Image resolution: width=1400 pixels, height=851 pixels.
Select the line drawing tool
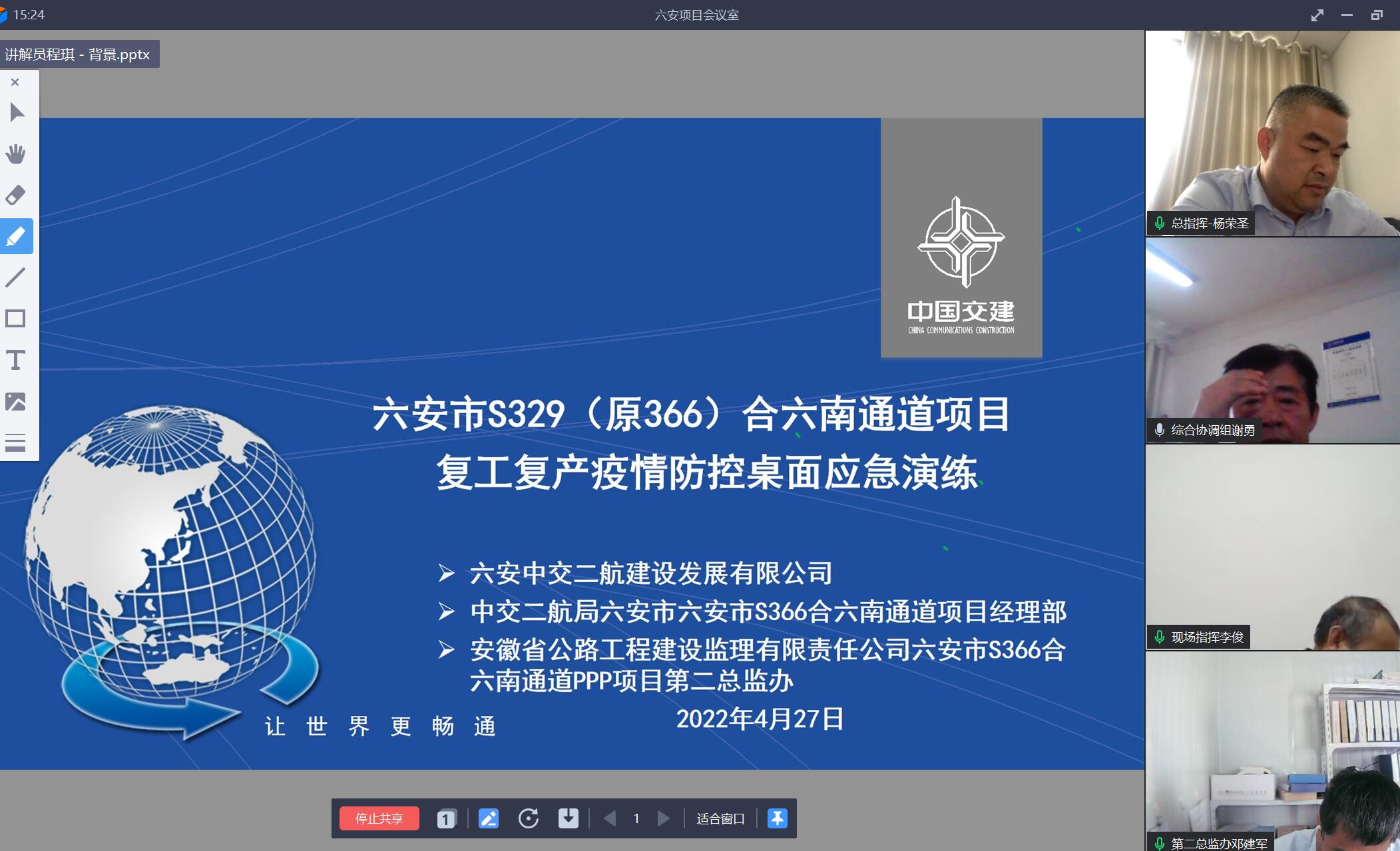16,277
